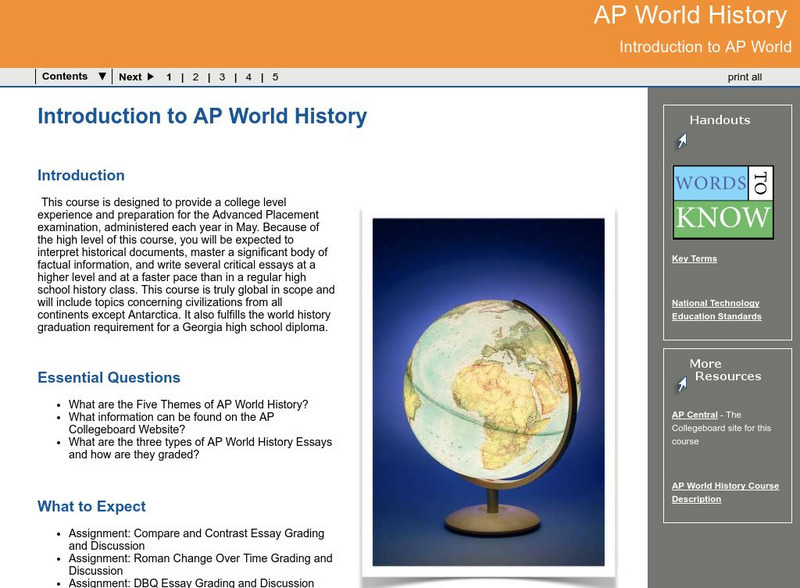Open National Technology Education Standards link

point(716,310)
